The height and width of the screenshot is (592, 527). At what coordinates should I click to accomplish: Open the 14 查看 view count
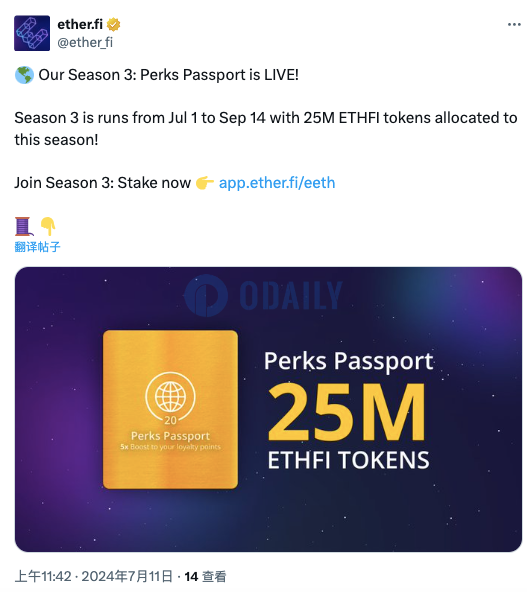(x=205, y=577)
